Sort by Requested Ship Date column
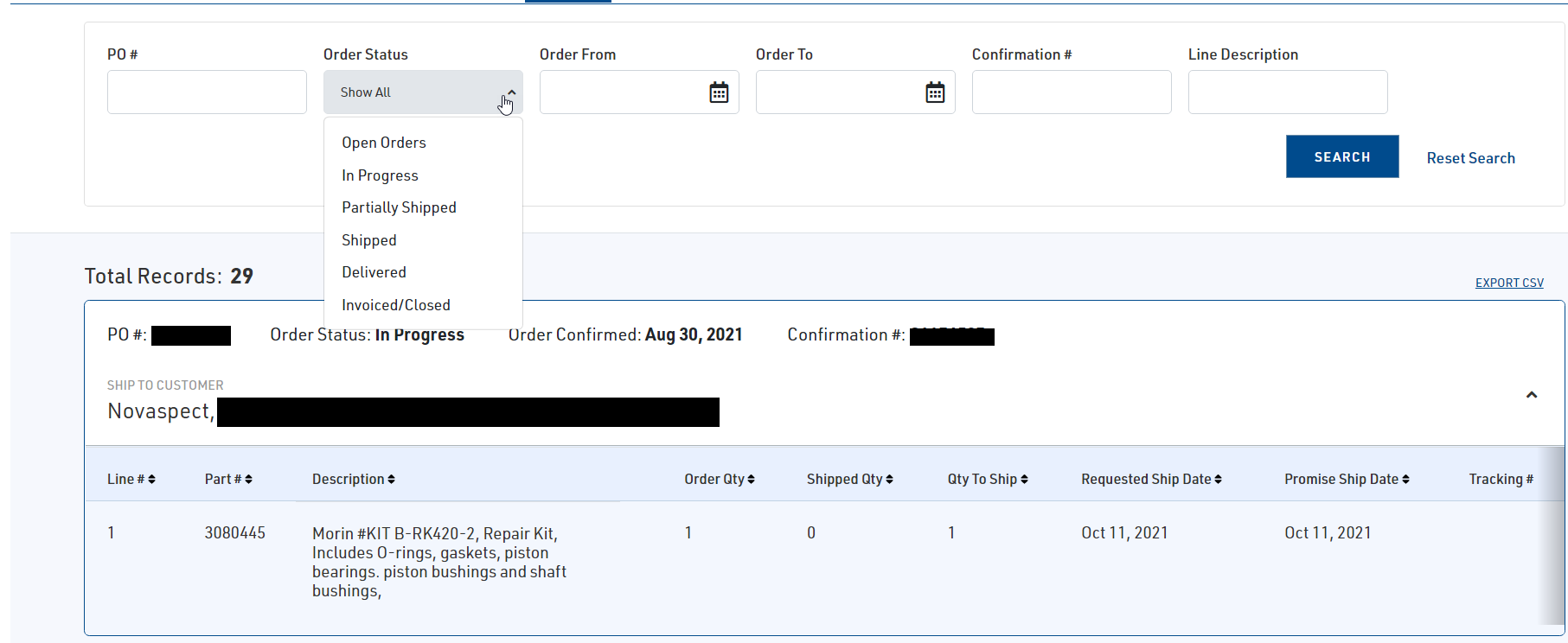This screenshot has width=1568, height=643. [x=1151, y=480]
